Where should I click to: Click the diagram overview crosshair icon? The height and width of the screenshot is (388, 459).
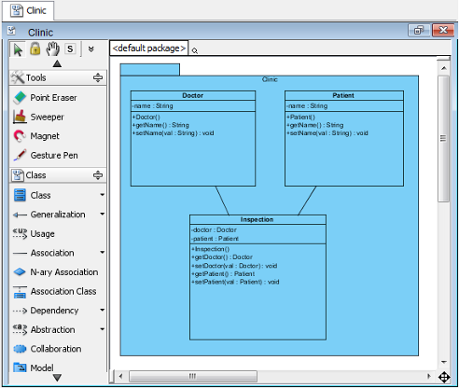tap(444, 377)
